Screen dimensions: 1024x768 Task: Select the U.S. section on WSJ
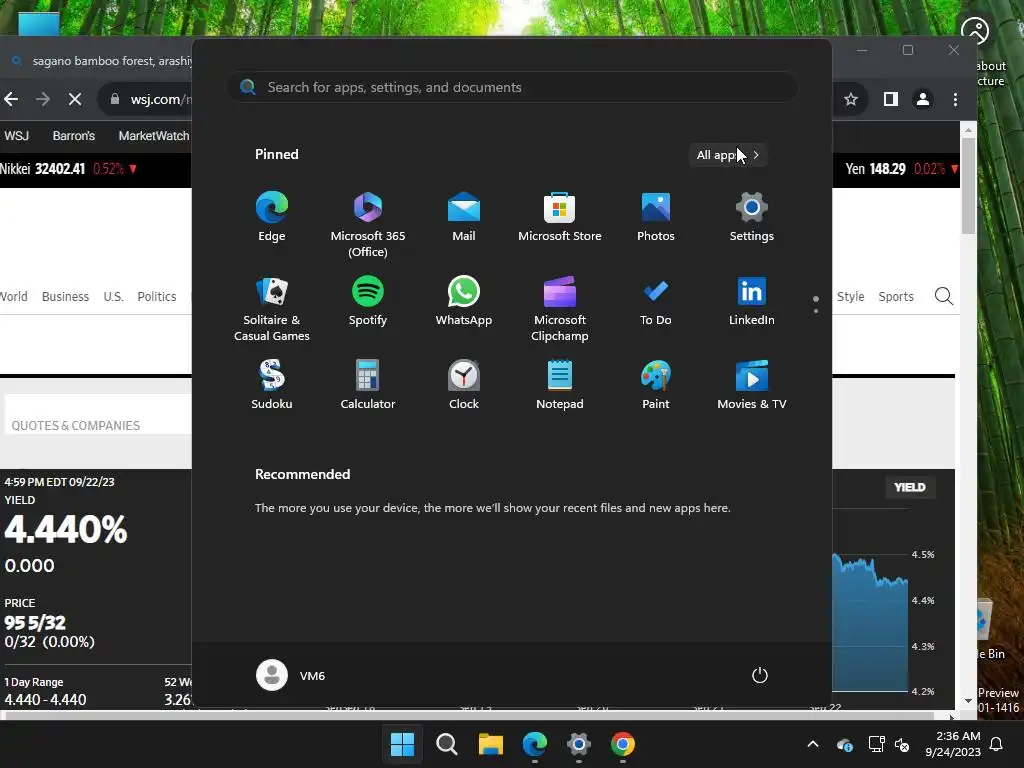[114, 296]
